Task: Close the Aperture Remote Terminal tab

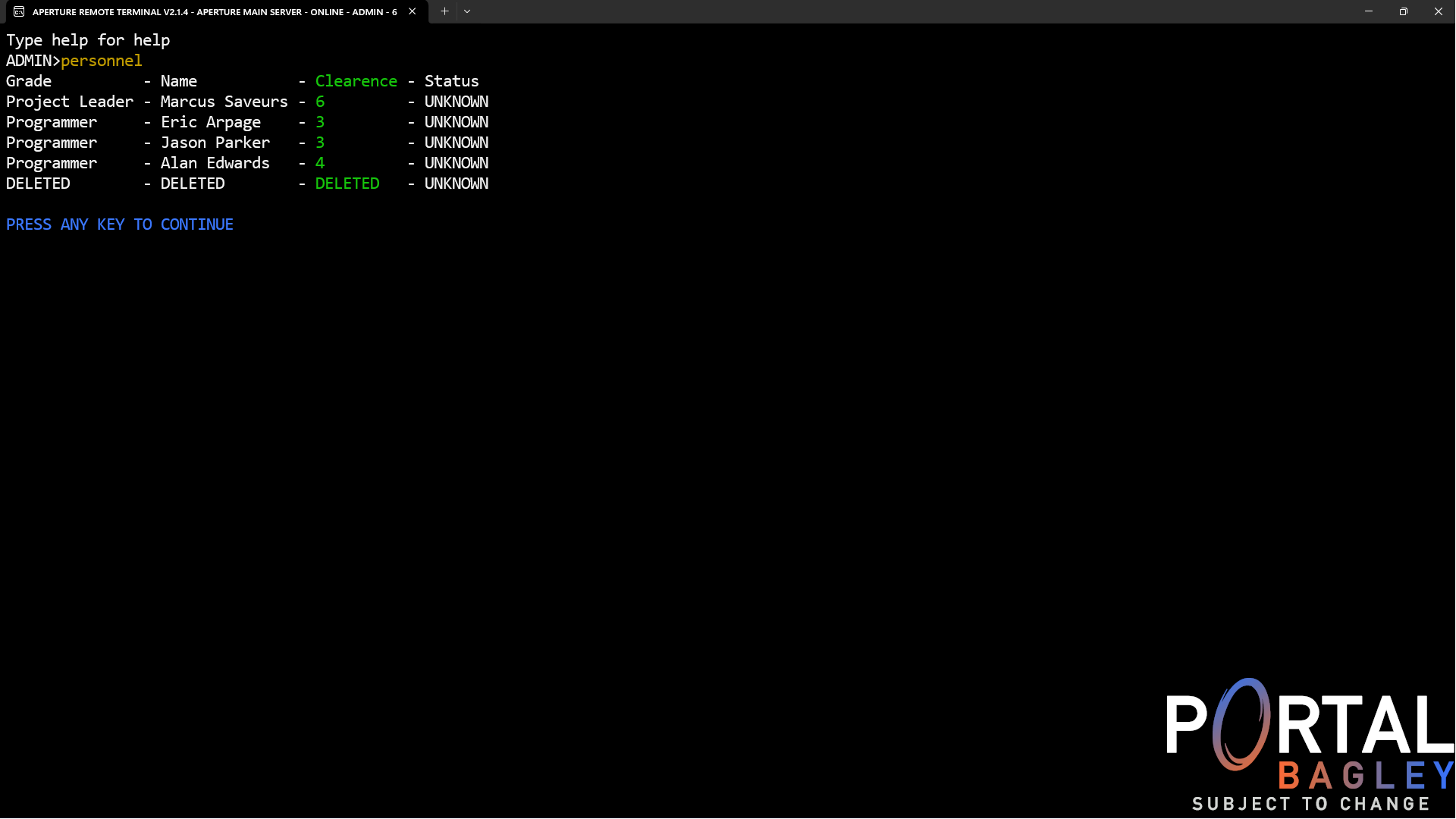Action: coord(412,11)
